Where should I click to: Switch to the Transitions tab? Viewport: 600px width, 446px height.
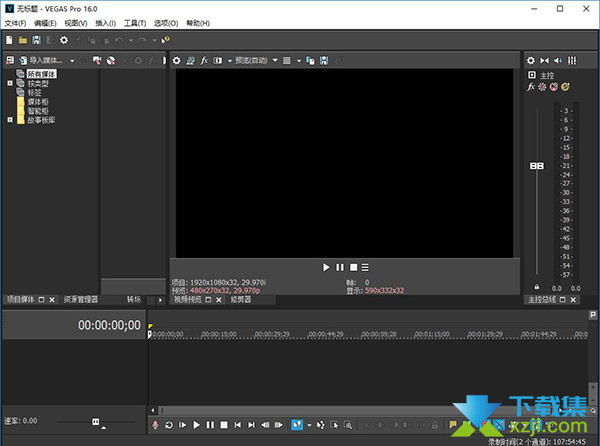(x=134, y=300)
